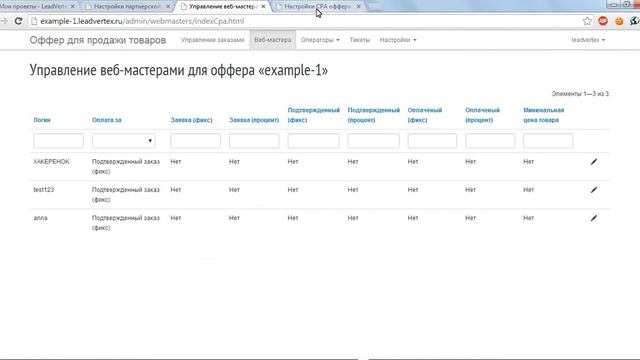The image size is (640, 360).
Task: Open the cookie extension icon
Action: pyautogui.click(x=619, y=21)
